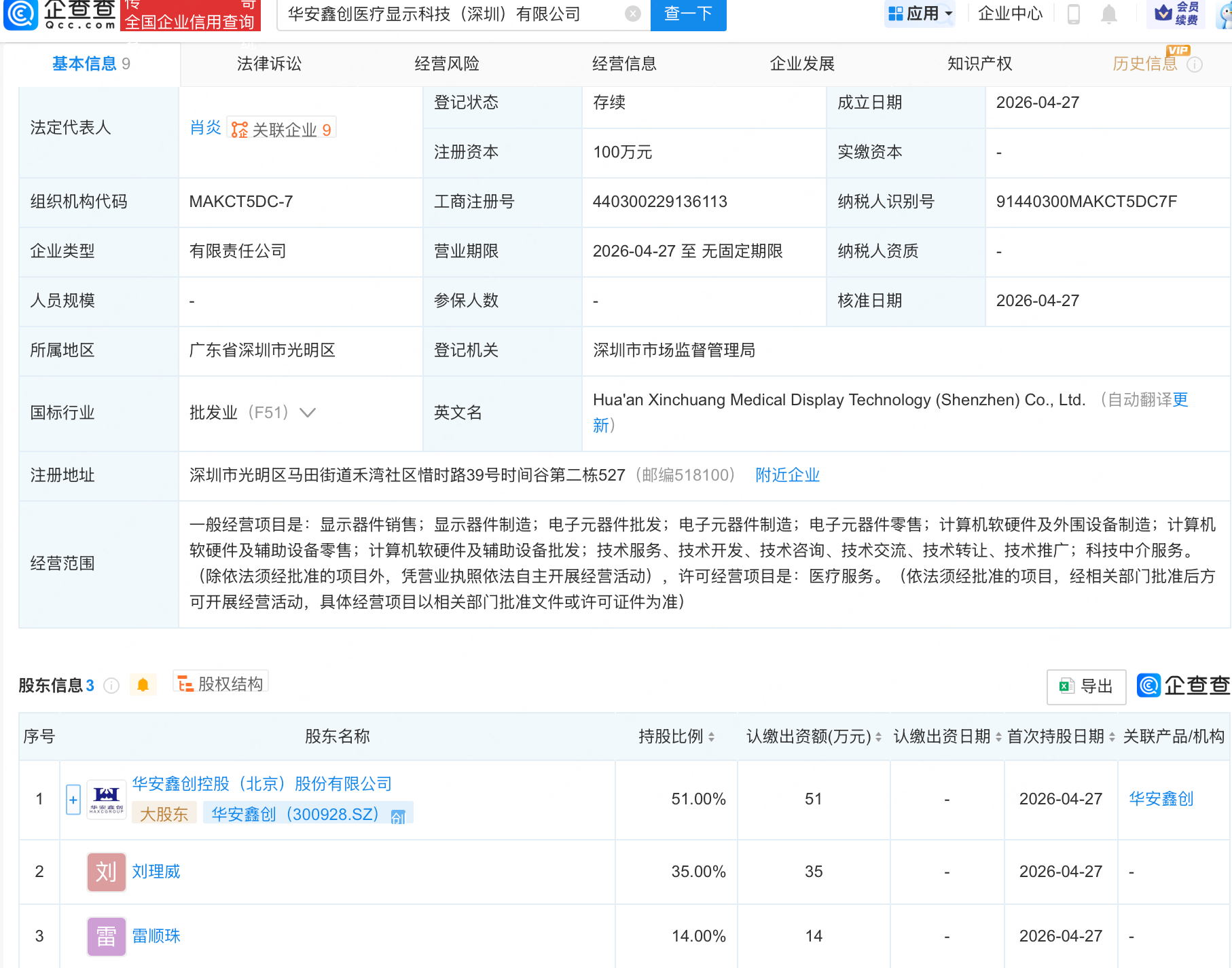Click orange monitoring bell beside 股东信息
Viewport: 1232px width, 968px height.
[143, 686]
